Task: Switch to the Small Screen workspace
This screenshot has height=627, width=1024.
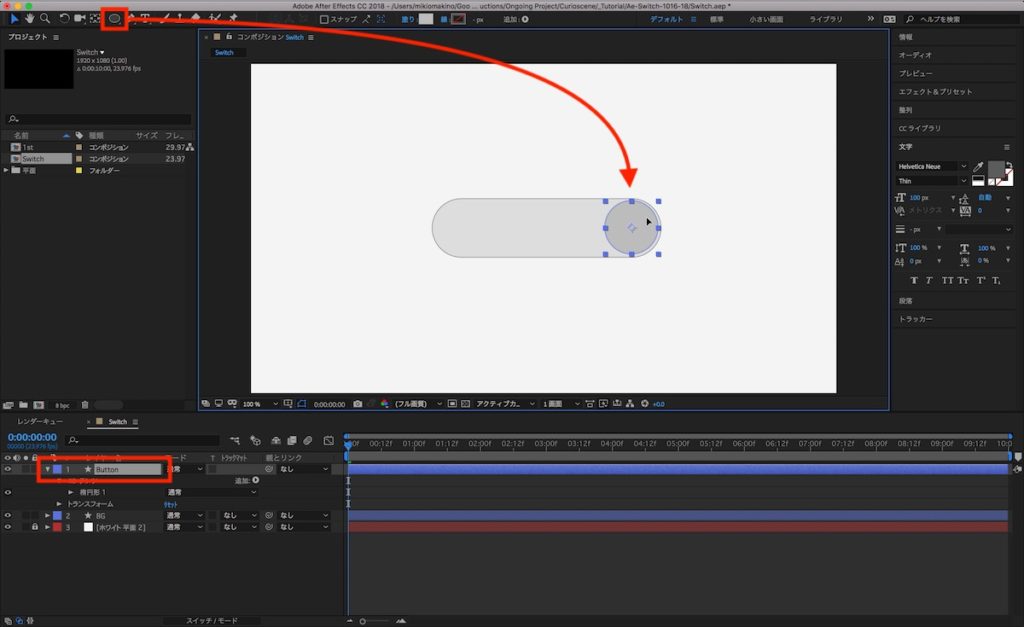Action: (x=763, y=19)
